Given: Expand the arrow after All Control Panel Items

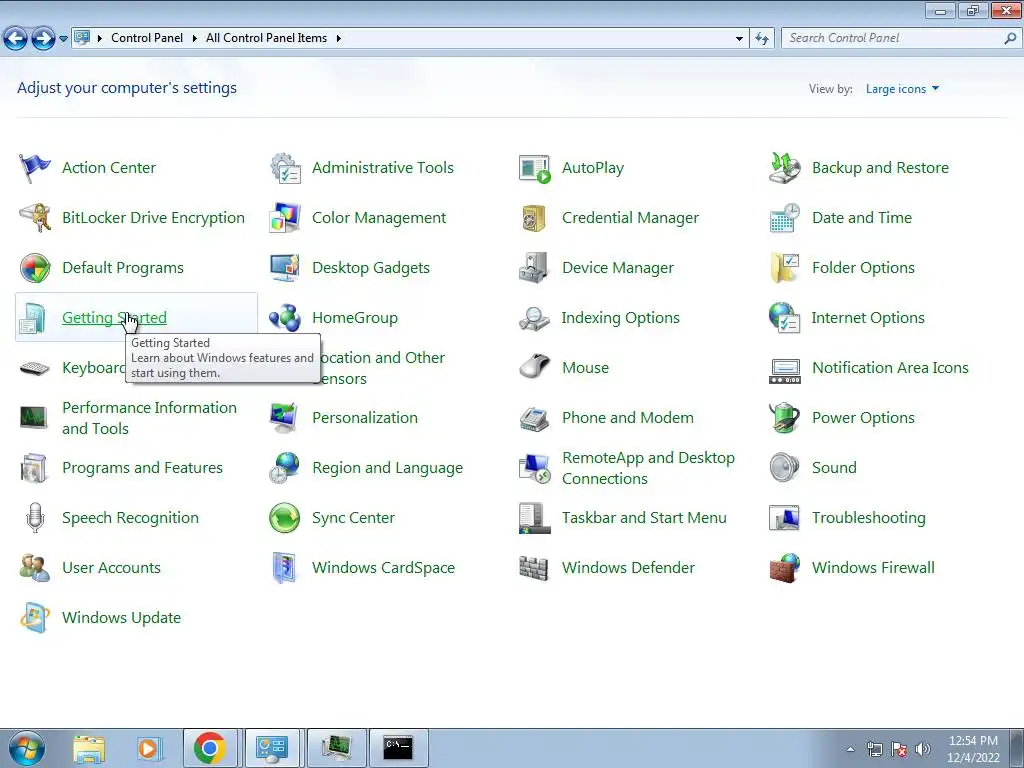Looking at the screenshot, I should click(x=339, y=39).
